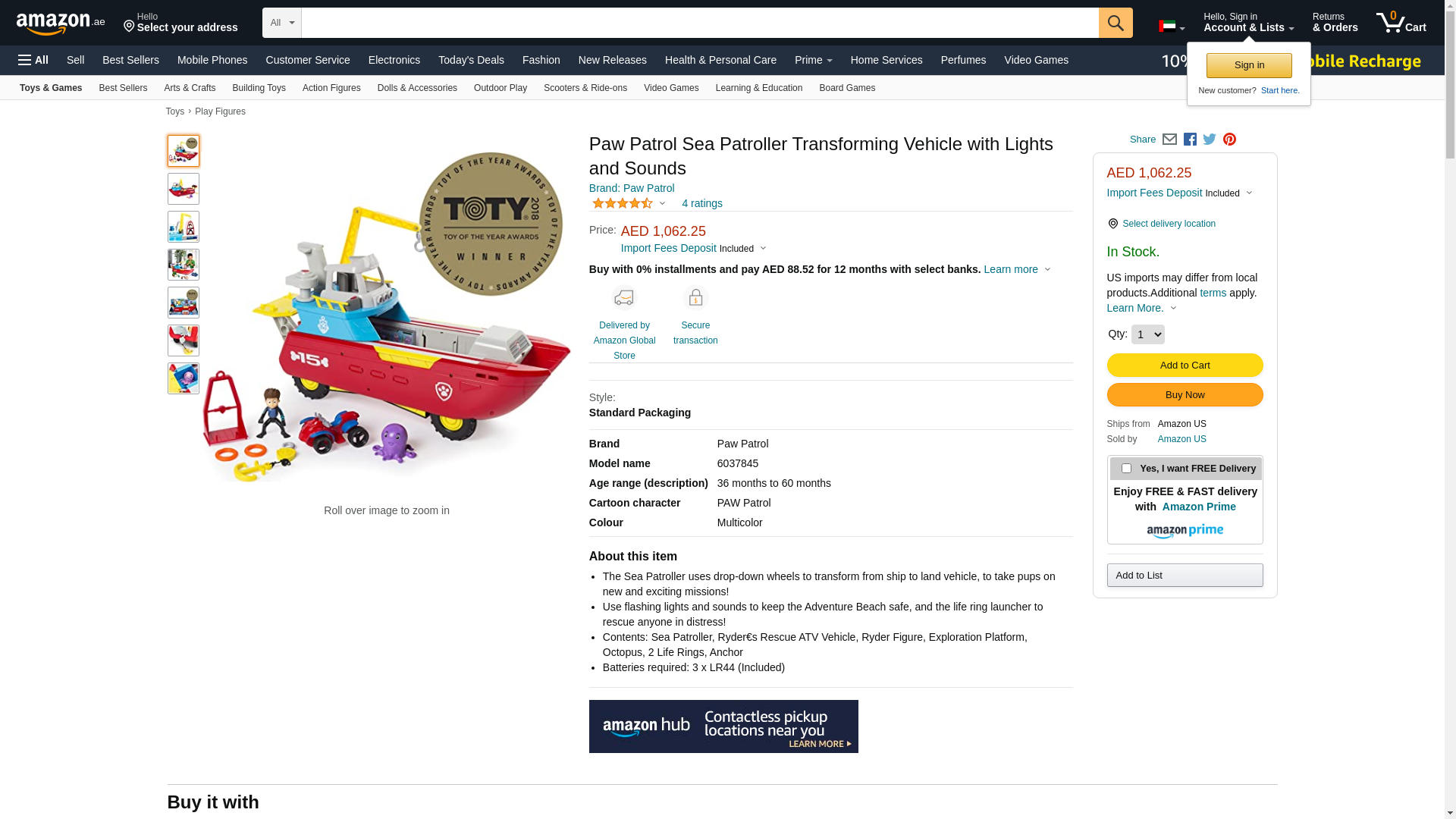The height and width of the screenshot is (819, 1456).
Task: Share product on Facebook icon
Action: pos(1190,140)
